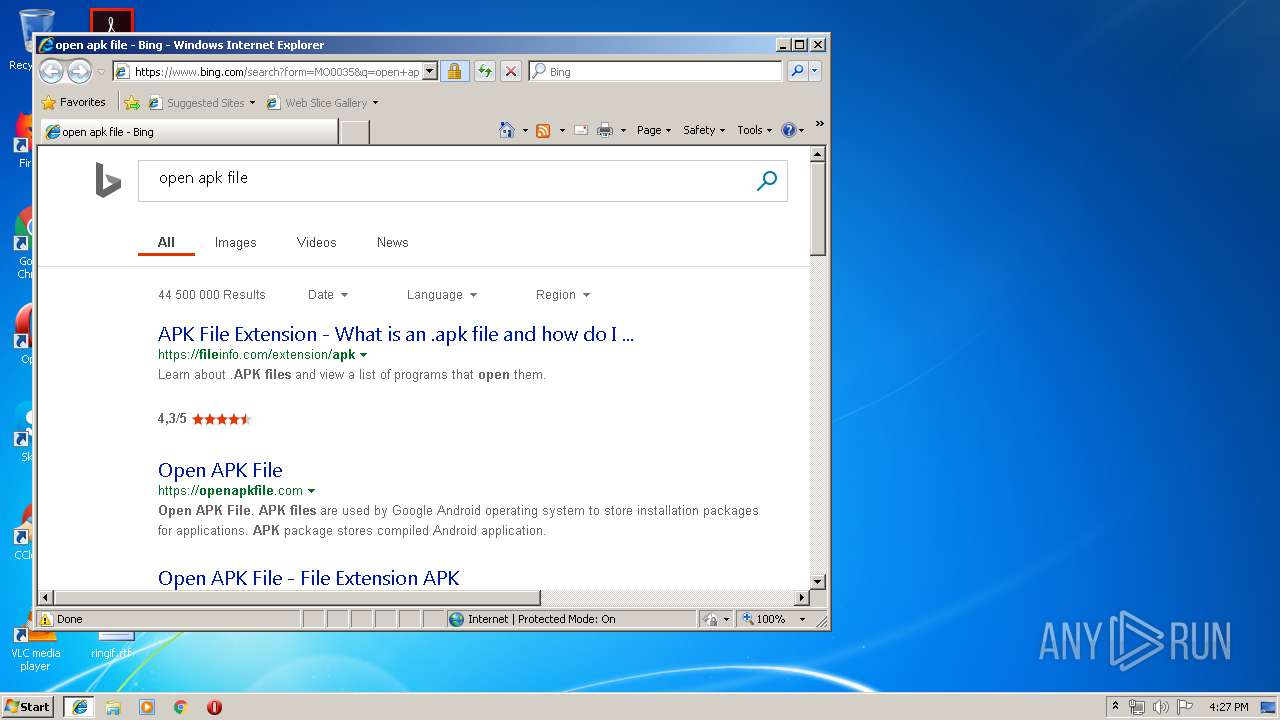Image resolution: width=1280 pixels, height=720 pixels.
Task: Switch to the Videos search tab
Action: 317,242
